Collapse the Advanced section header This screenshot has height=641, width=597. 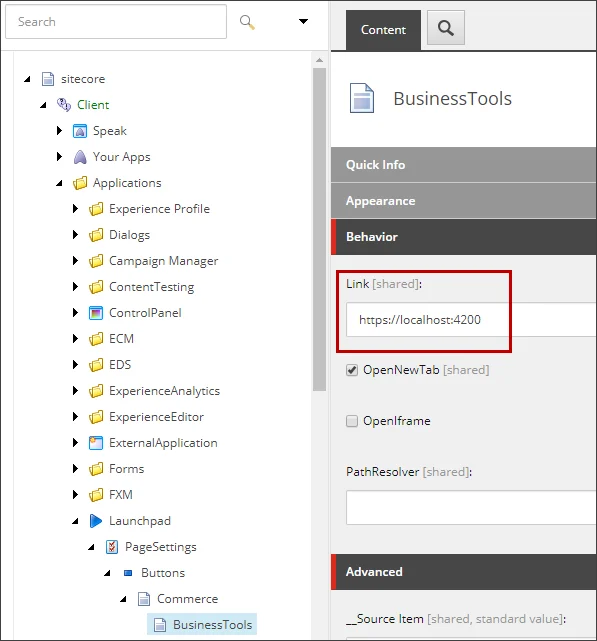coord(464,572)
